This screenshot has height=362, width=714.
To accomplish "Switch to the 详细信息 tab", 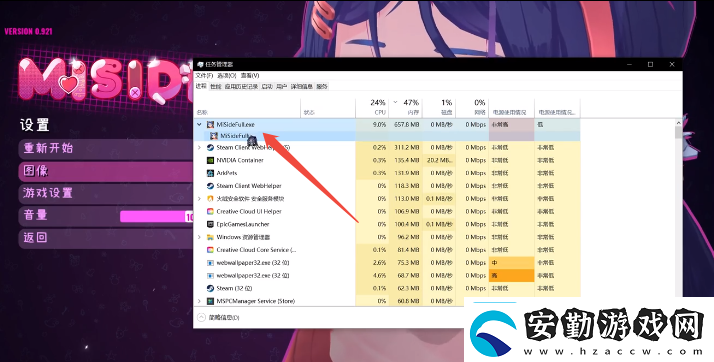I will [x=301, y=87].
